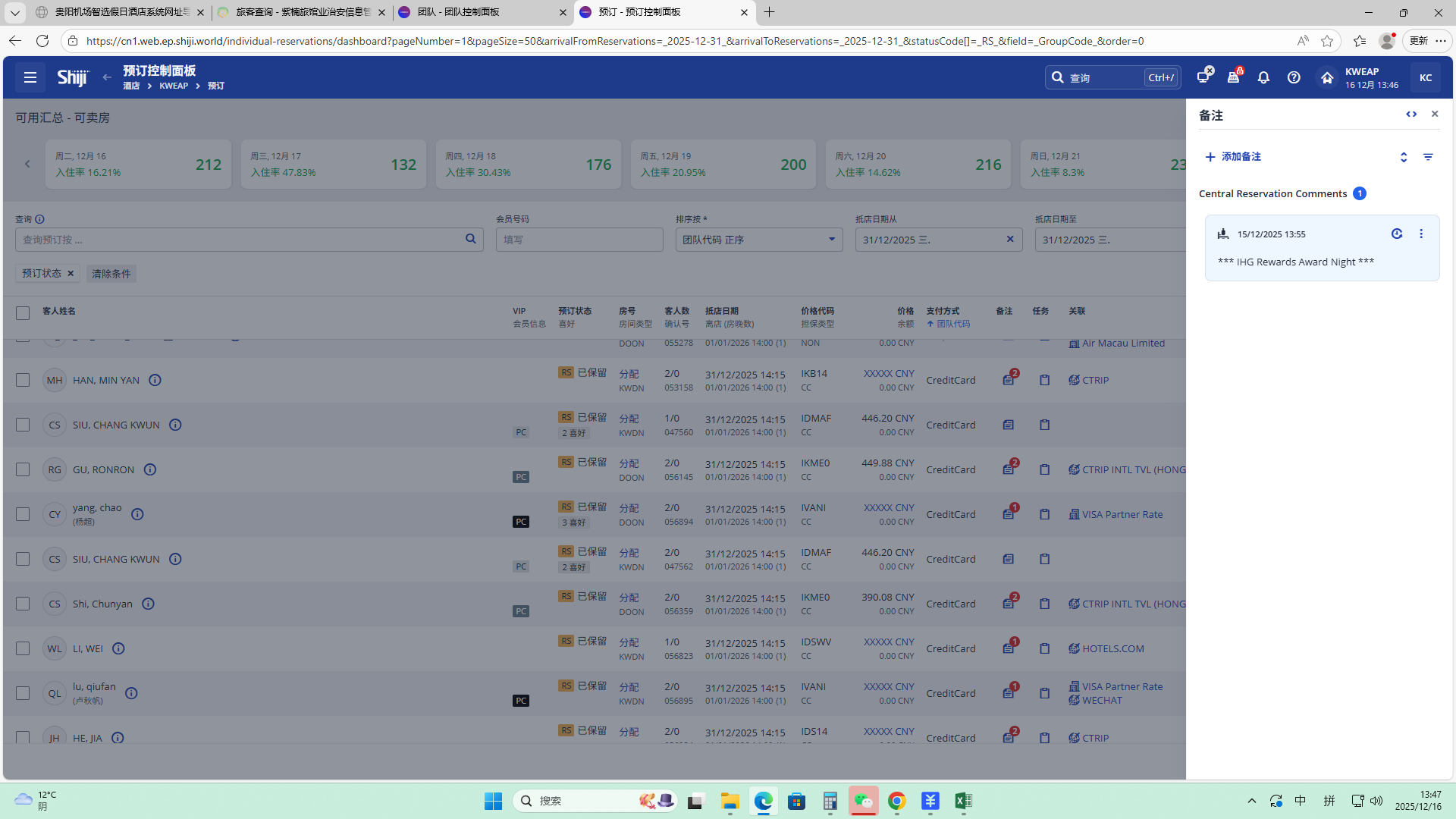Click 清除条件 clear filters button

coord(111,274)
